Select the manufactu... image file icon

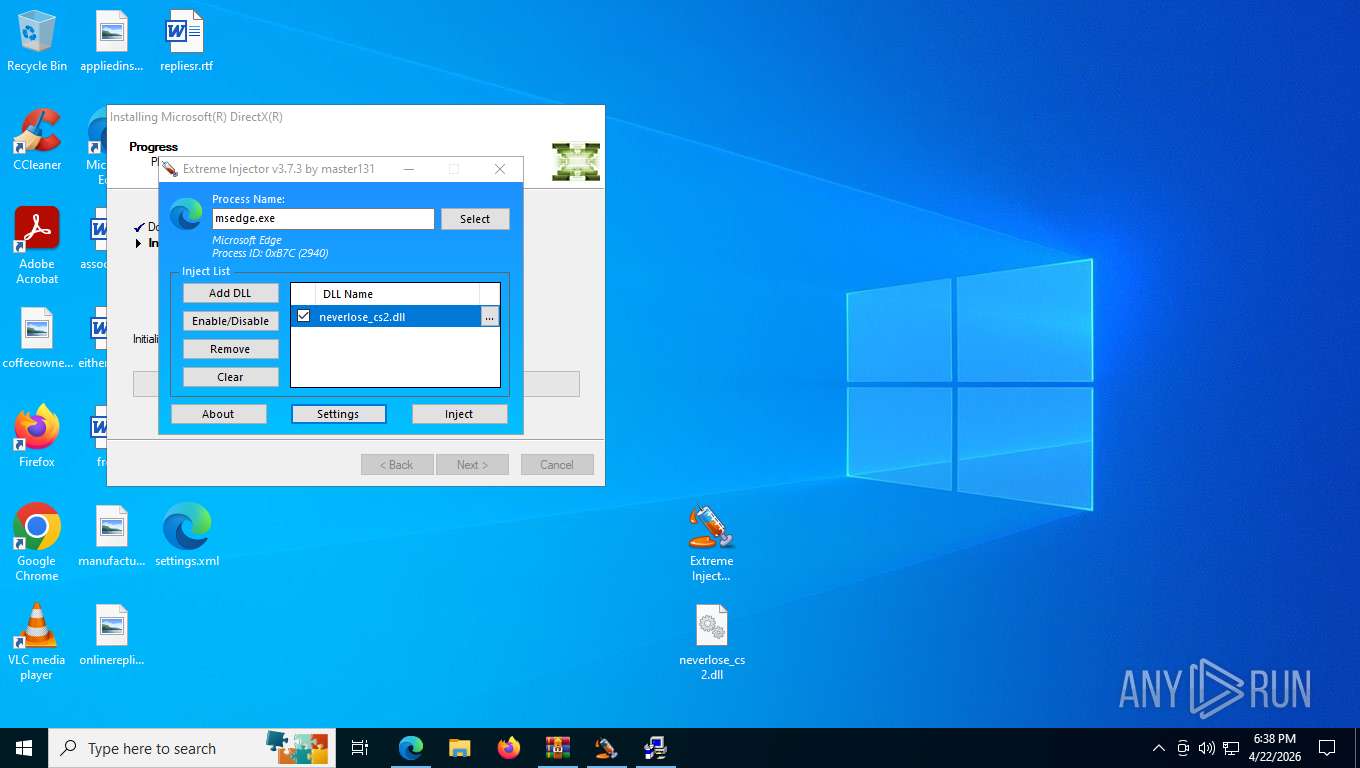112,536
